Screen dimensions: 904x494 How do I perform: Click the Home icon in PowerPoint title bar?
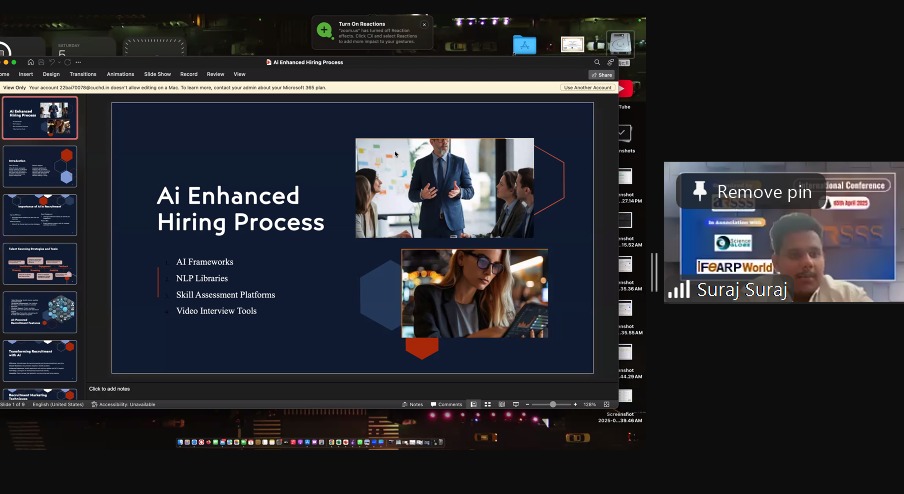[x=31, y=62]
